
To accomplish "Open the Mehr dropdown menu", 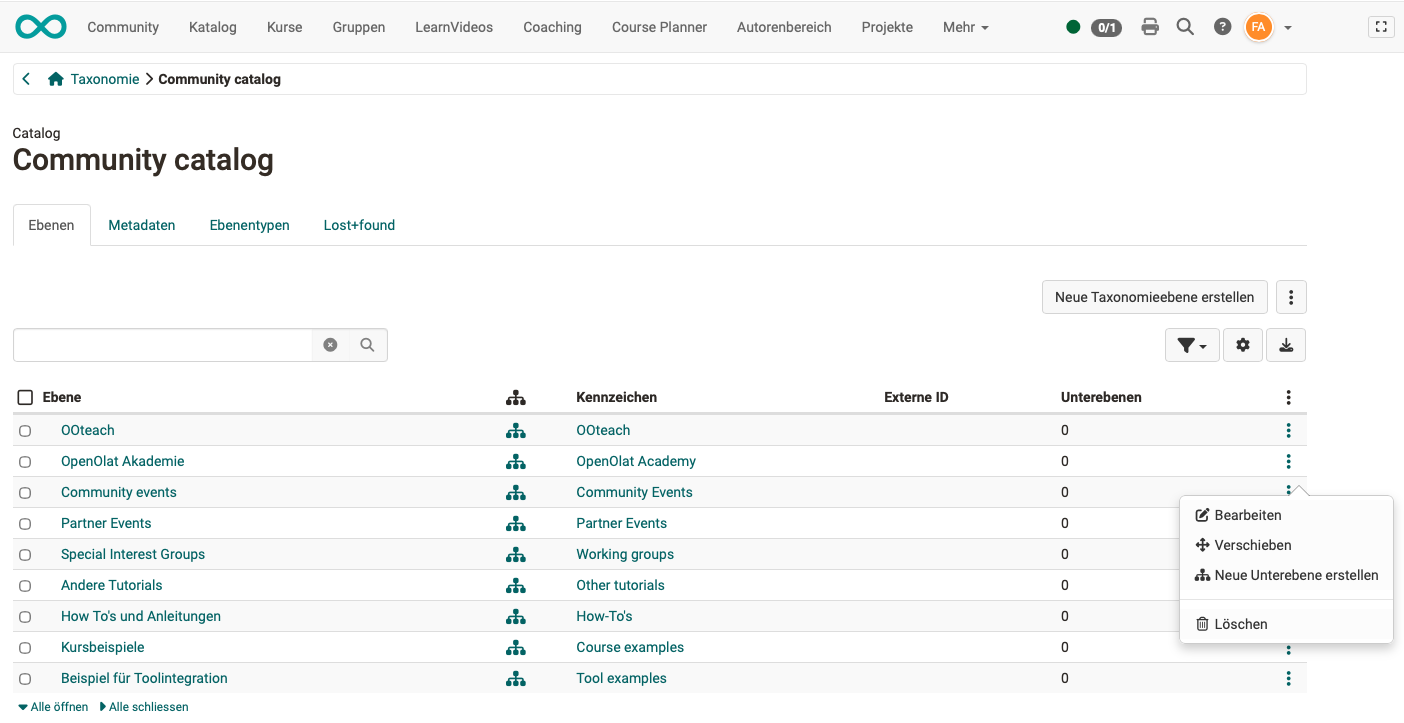I will click(963, 27).
